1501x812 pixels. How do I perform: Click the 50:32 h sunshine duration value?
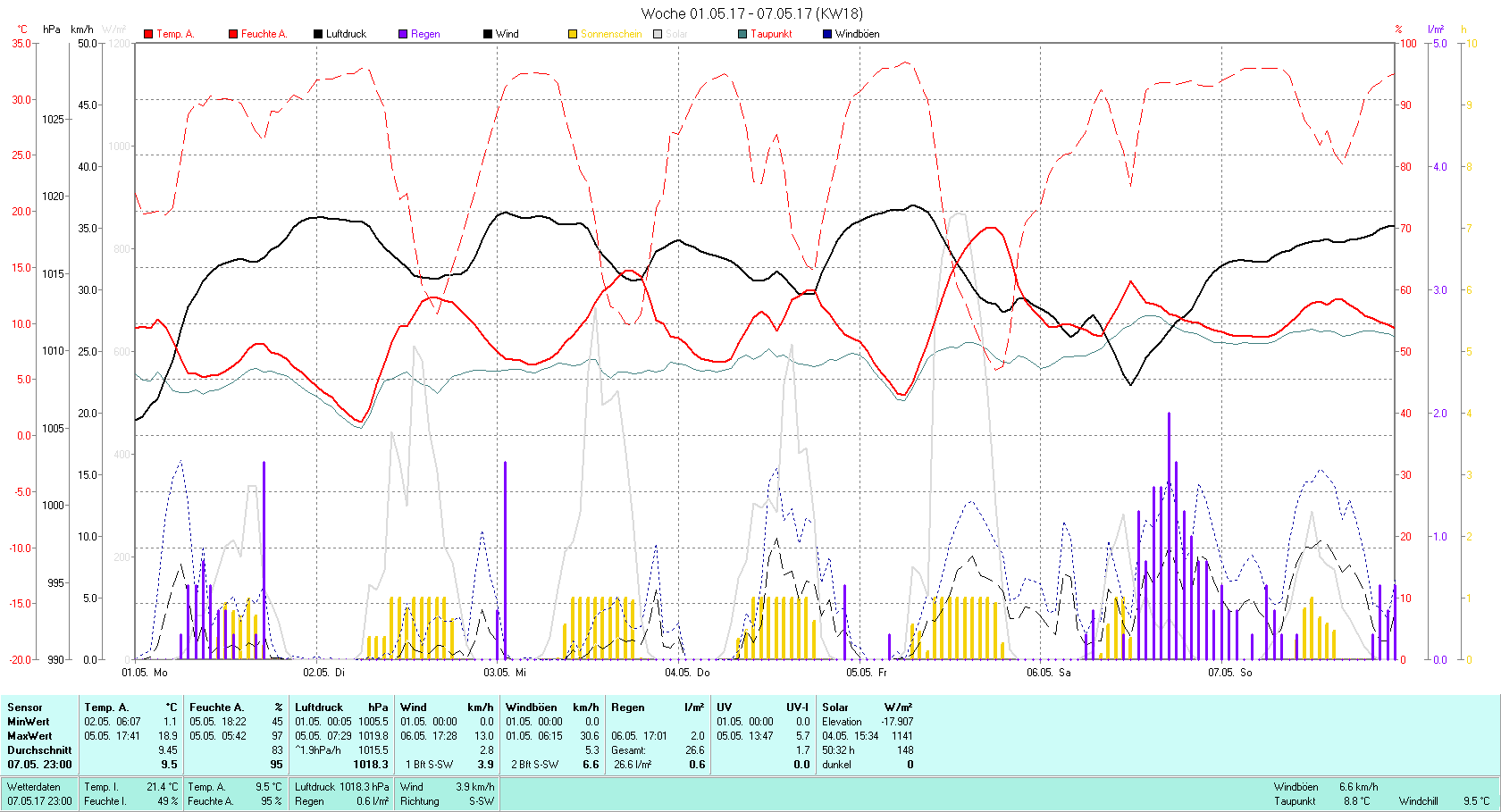click(838, 750)
